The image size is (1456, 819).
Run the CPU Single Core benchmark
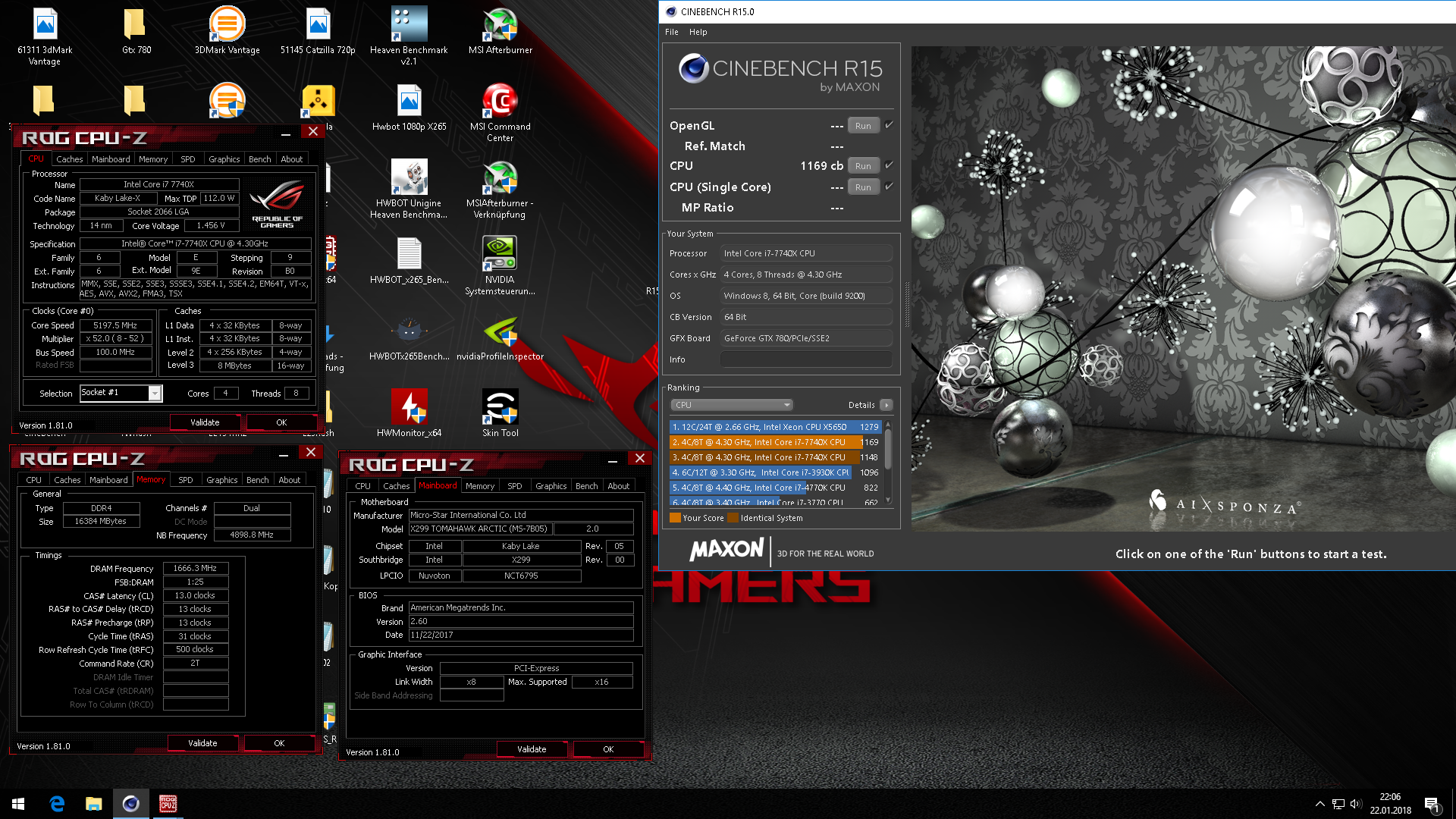(x=863, y=187)
